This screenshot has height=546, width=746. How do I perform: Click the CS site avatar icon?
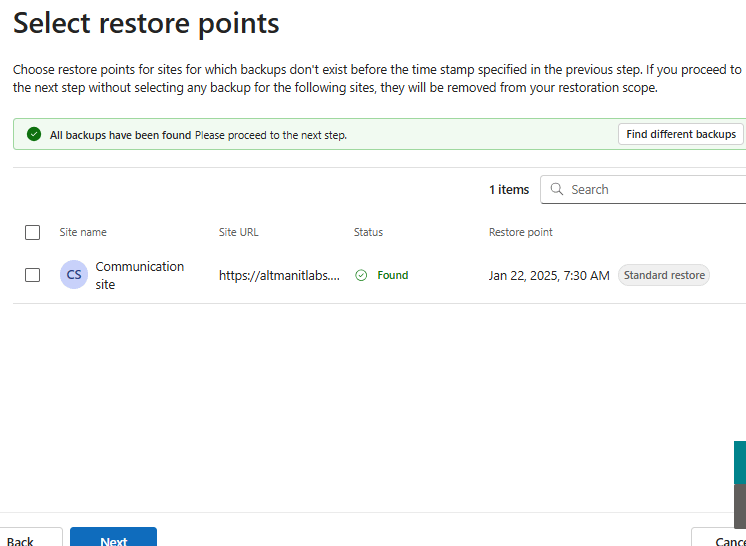click(x=74, y=275)
